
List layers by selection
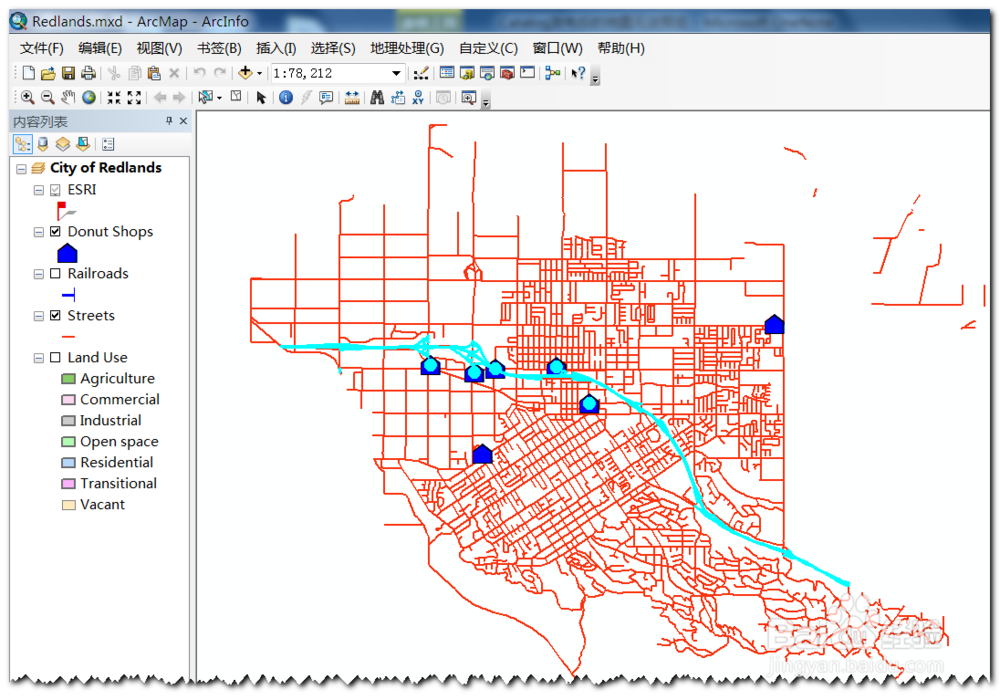click(x=83, y=145)
